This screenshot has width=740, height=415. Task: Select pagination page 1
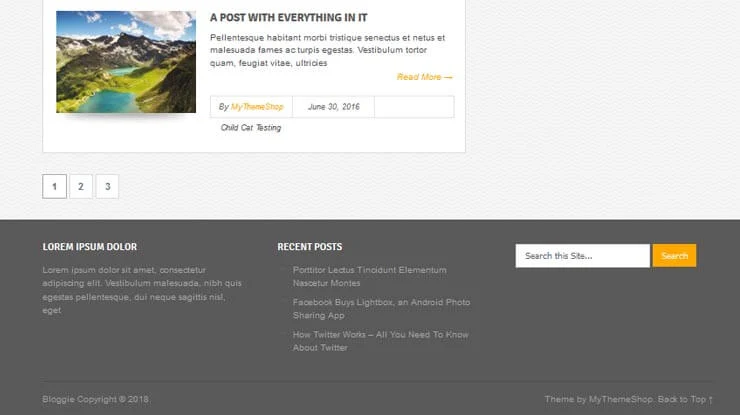coord(54,186)
